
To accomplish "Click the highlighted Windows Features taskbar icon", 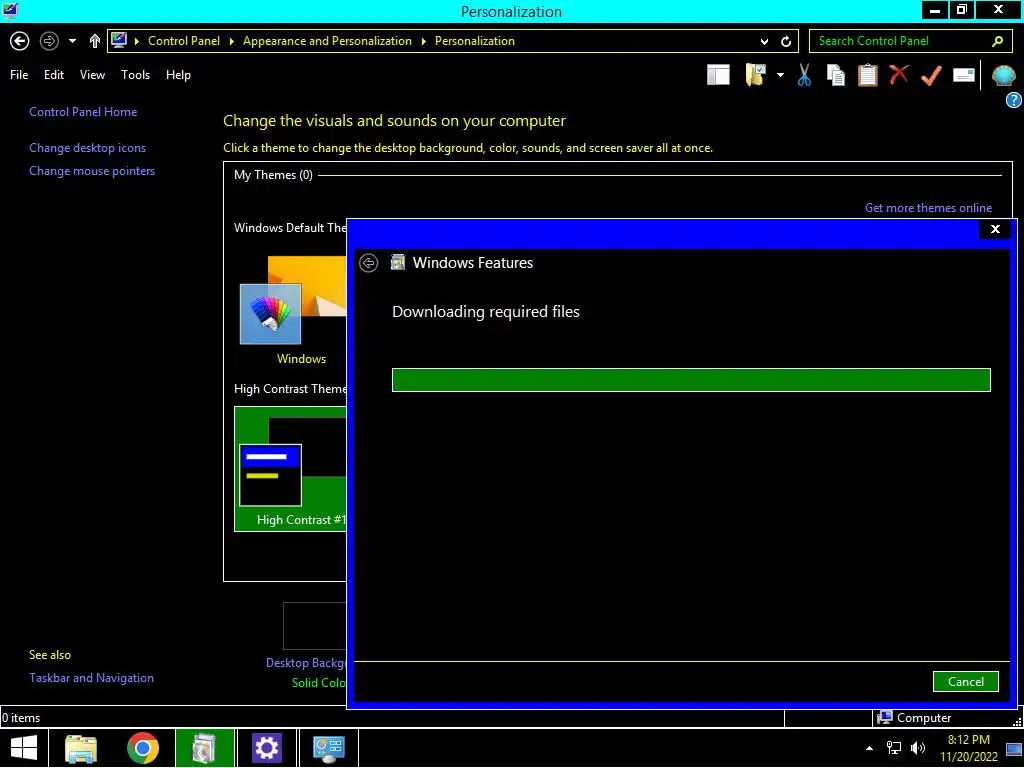I will (x=204, y=748).
